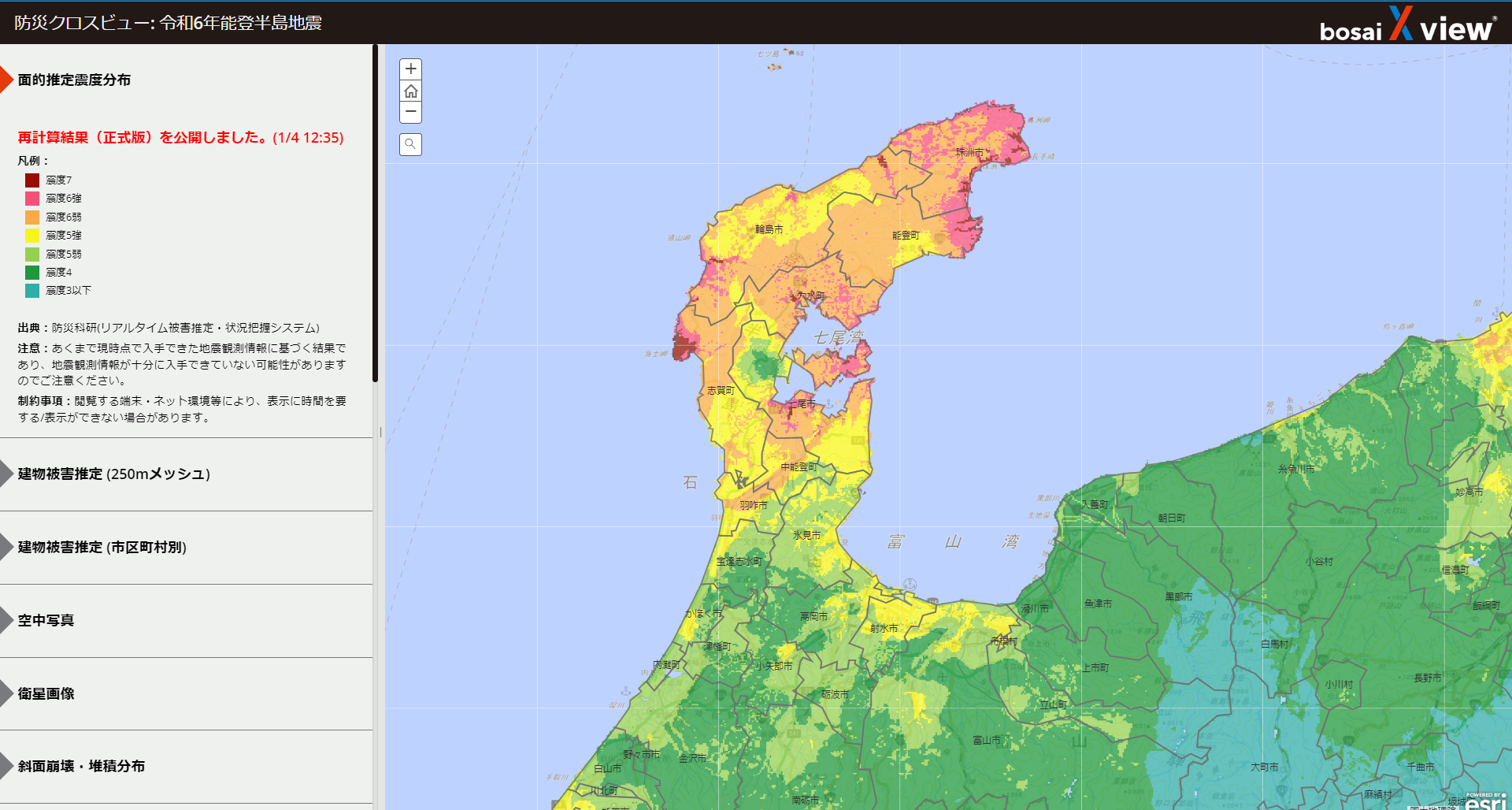Click the esri logo on the map

pyautogui.click(x=1485, y=802)
